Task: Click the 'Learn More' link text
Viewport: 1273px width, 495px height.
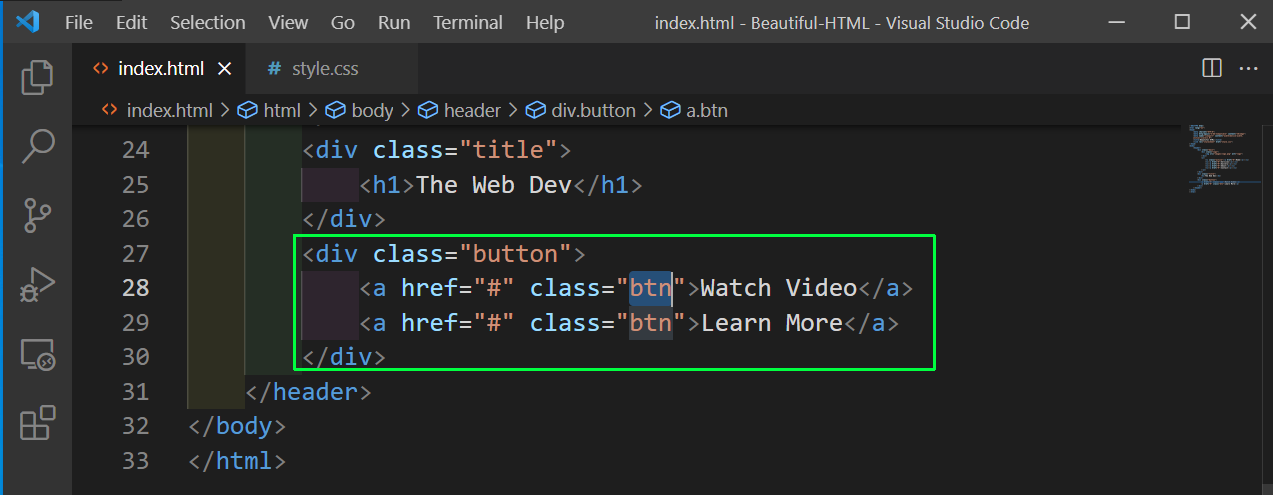Action: (772, 323)
